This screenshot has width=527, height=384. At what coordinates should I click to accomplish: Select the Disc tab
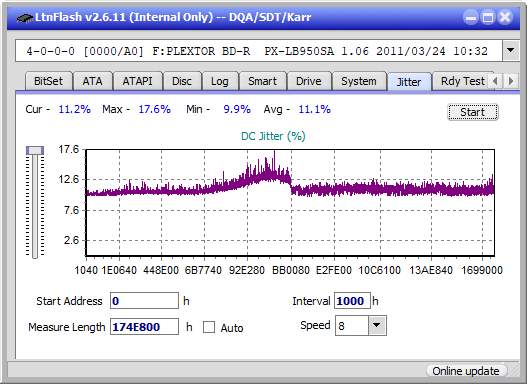[182, 81]
